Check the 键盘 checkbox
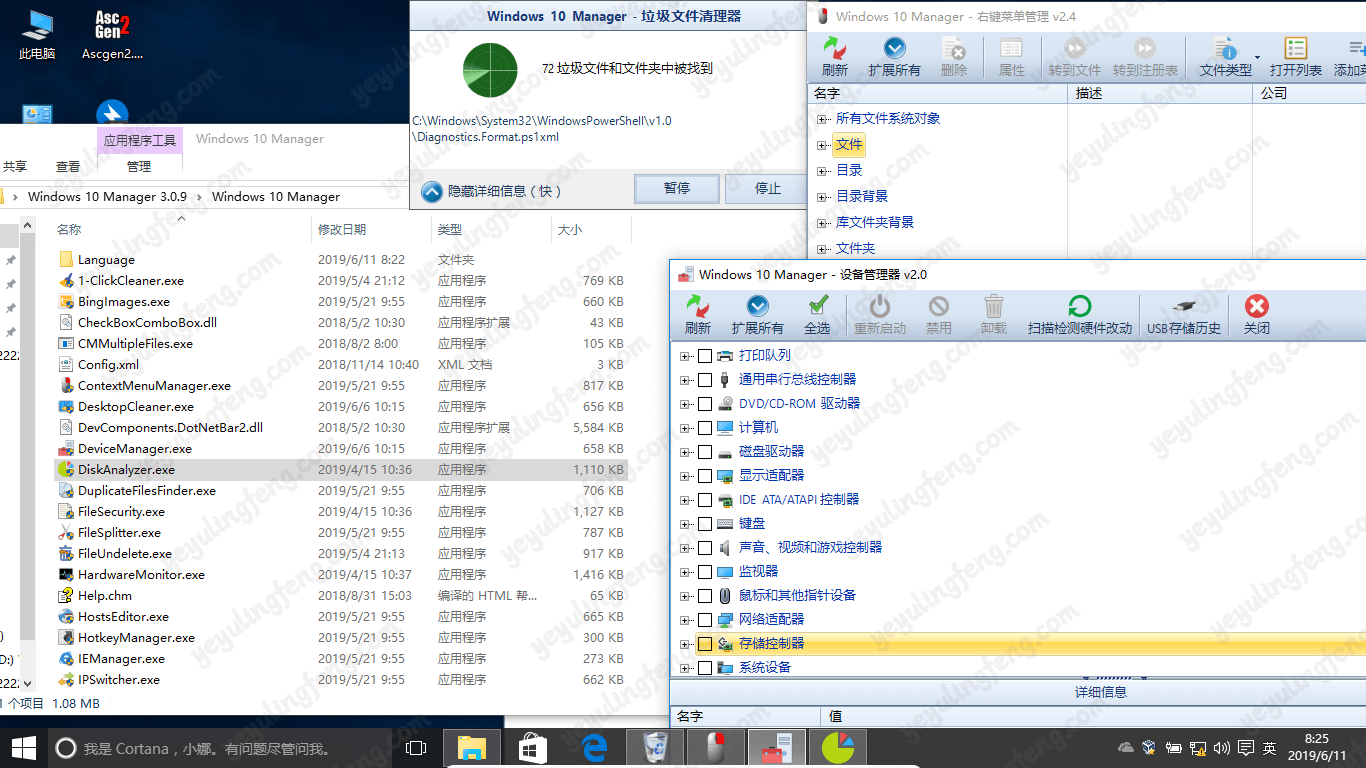Viewport: 1366px width, 768px height. click(705, 524)
